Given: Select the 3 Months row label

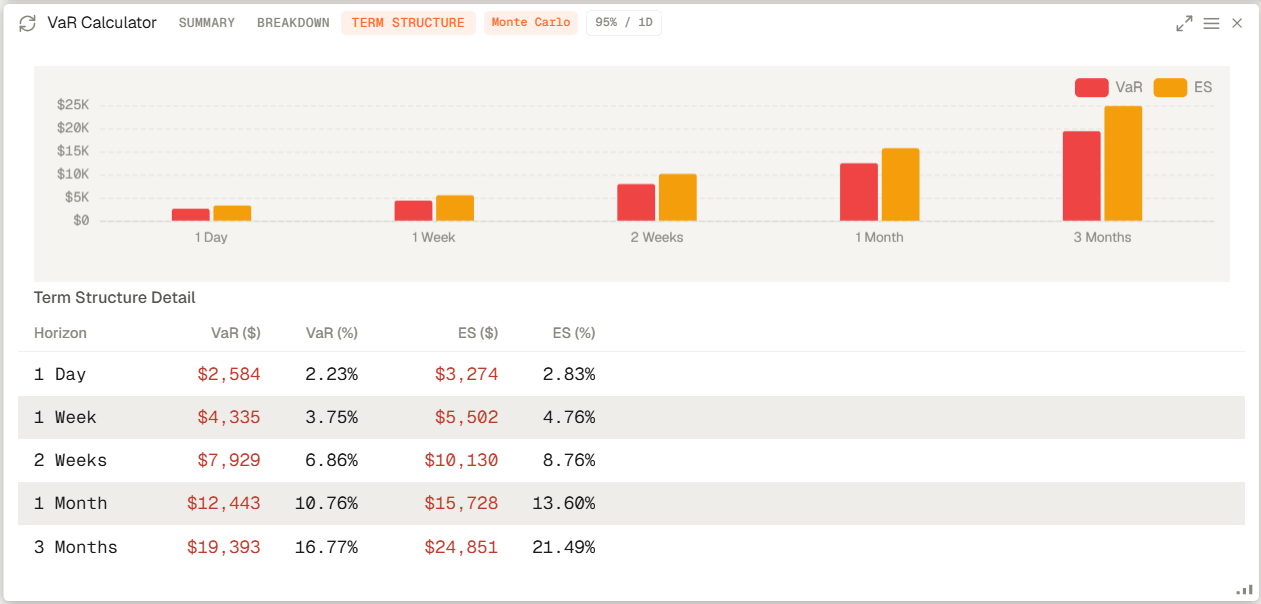Looking at the screenshot, I should pyautogui.click(x=76, y=547).
